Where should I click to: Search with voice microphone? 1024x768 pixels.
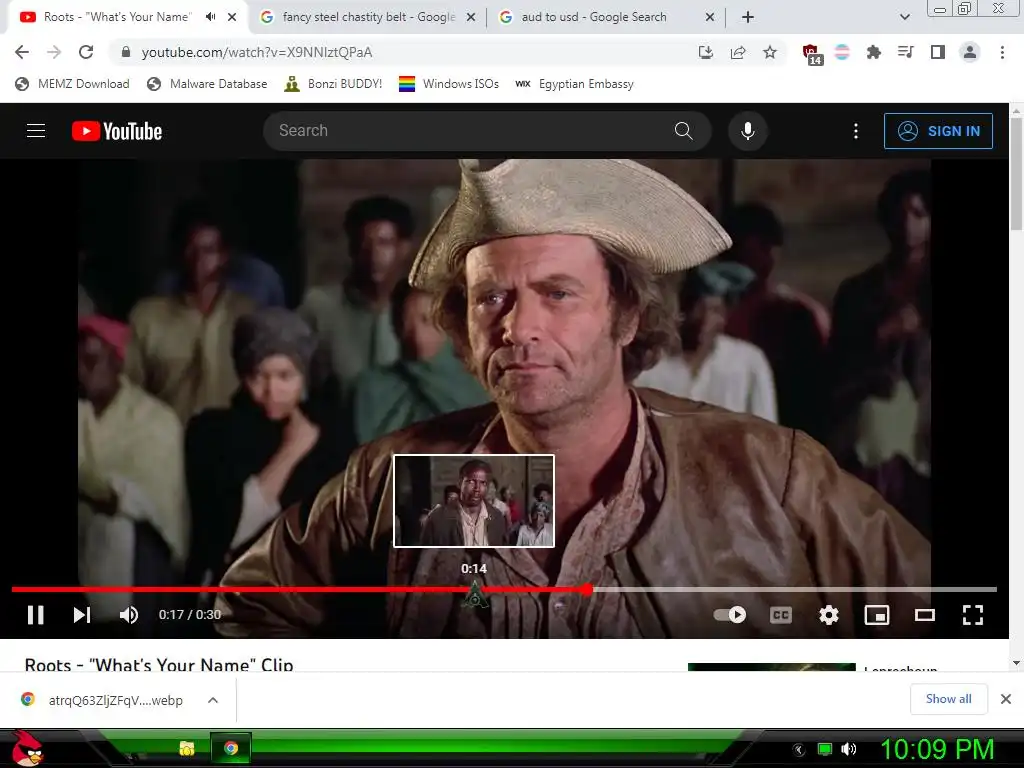click(748, 131)
